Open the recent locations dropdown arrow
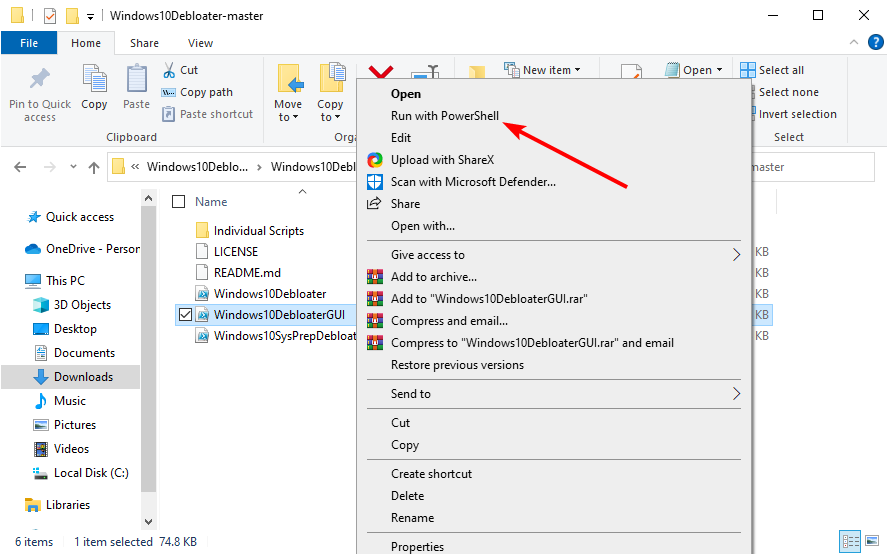The height and width of the screenshot is (554, 888). click(73, 167)
